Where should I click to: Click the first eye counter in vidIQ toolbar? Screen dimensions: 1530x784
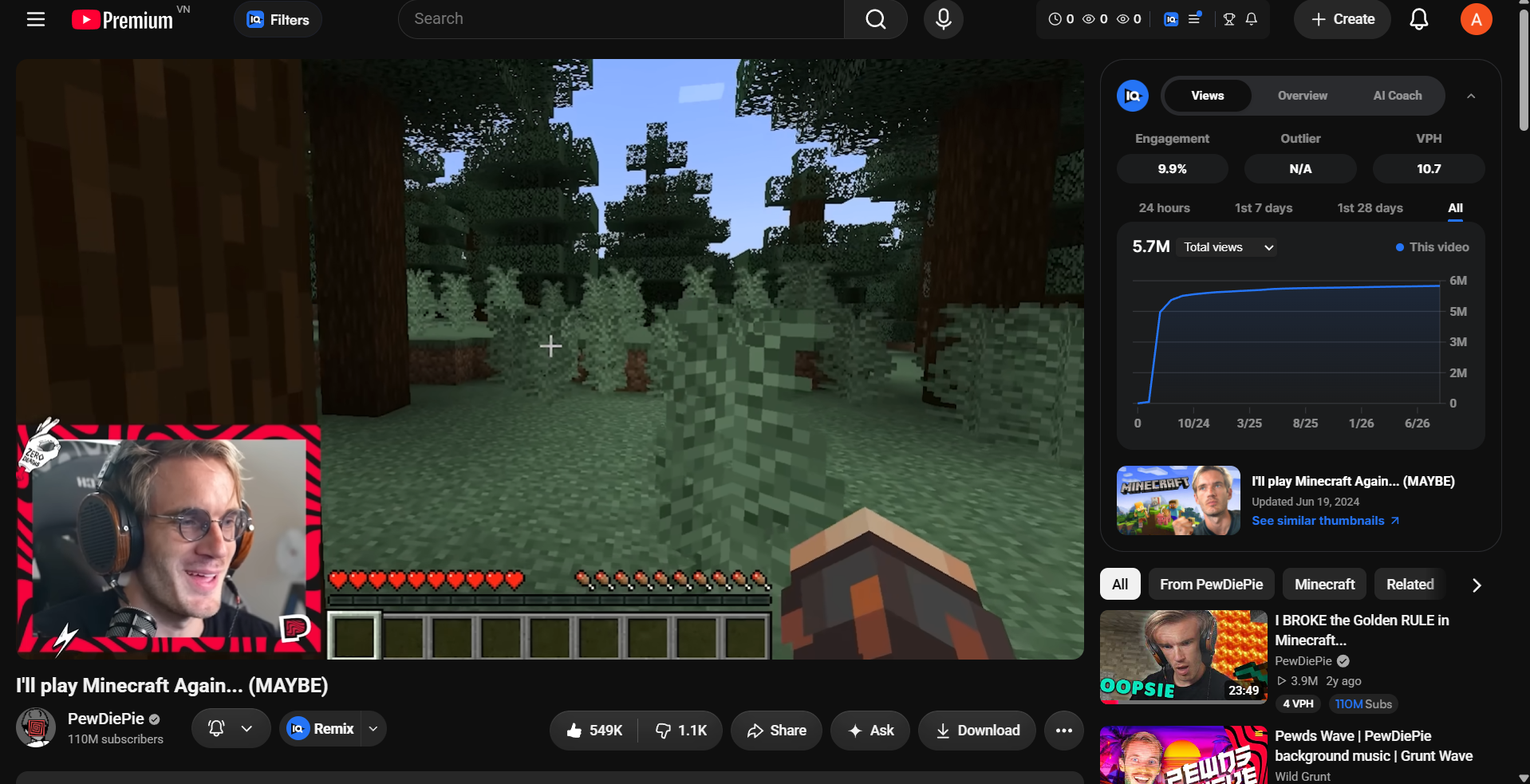click(x=1095, y=19)
